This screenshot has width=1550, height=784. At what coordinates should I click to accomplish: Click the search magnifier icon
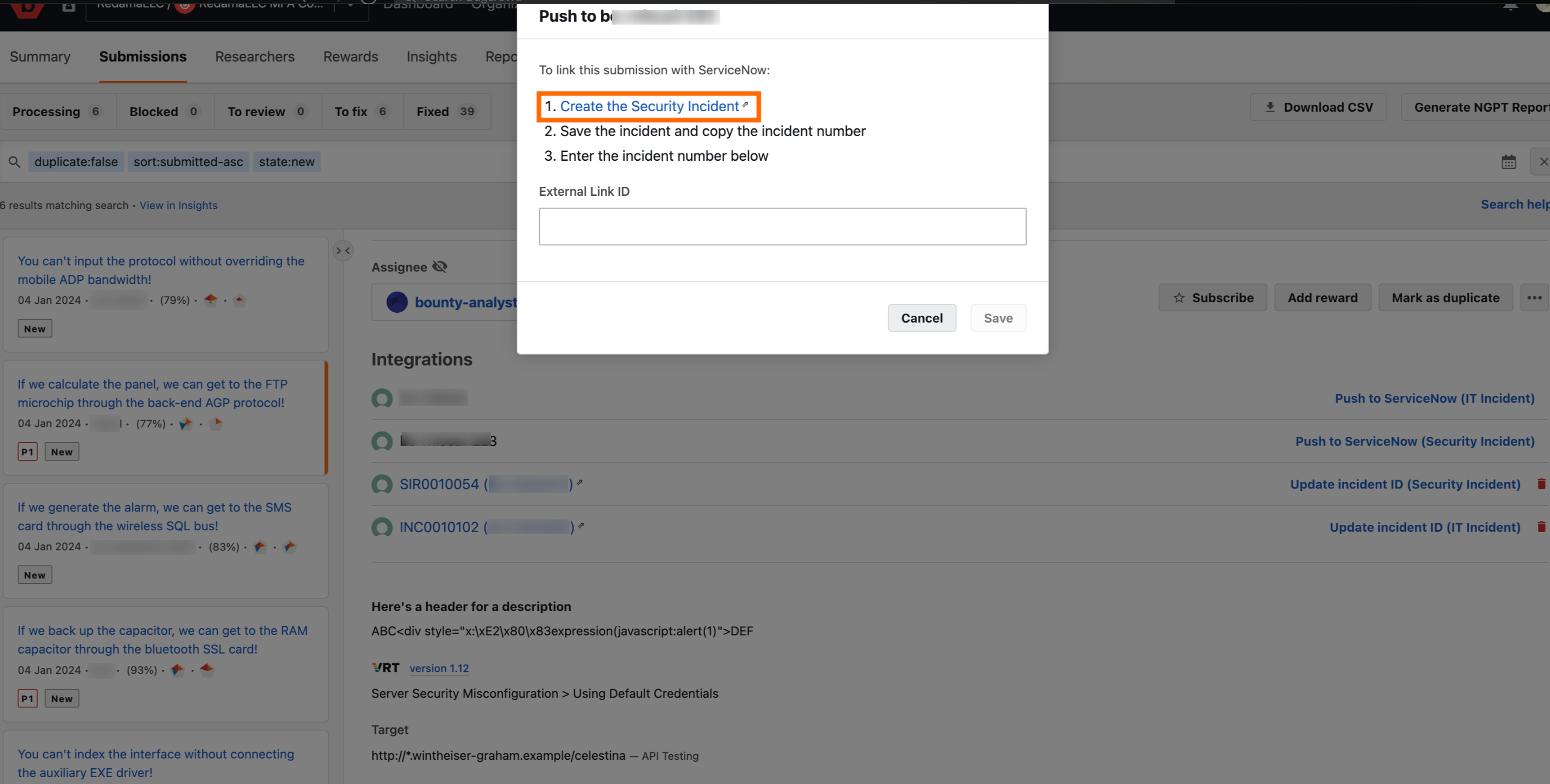tap(14, 162)
